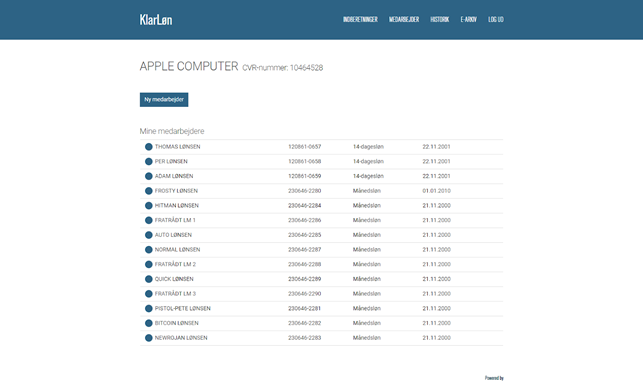Click the blue dot beside ADAM LØNSEN

(x=148, y=176)
